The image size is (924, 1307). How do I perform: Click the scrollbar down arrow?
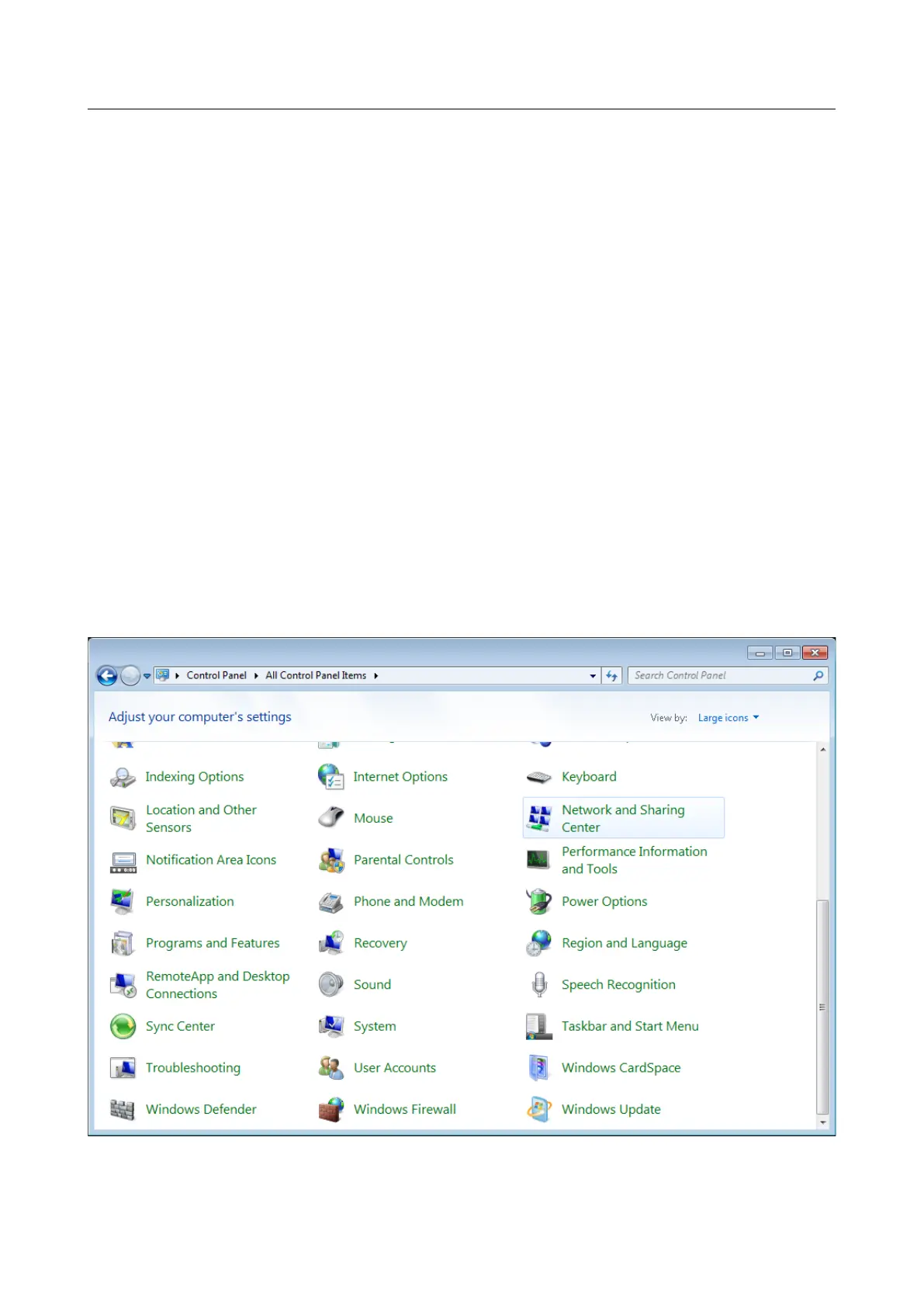click(822, 1122)
